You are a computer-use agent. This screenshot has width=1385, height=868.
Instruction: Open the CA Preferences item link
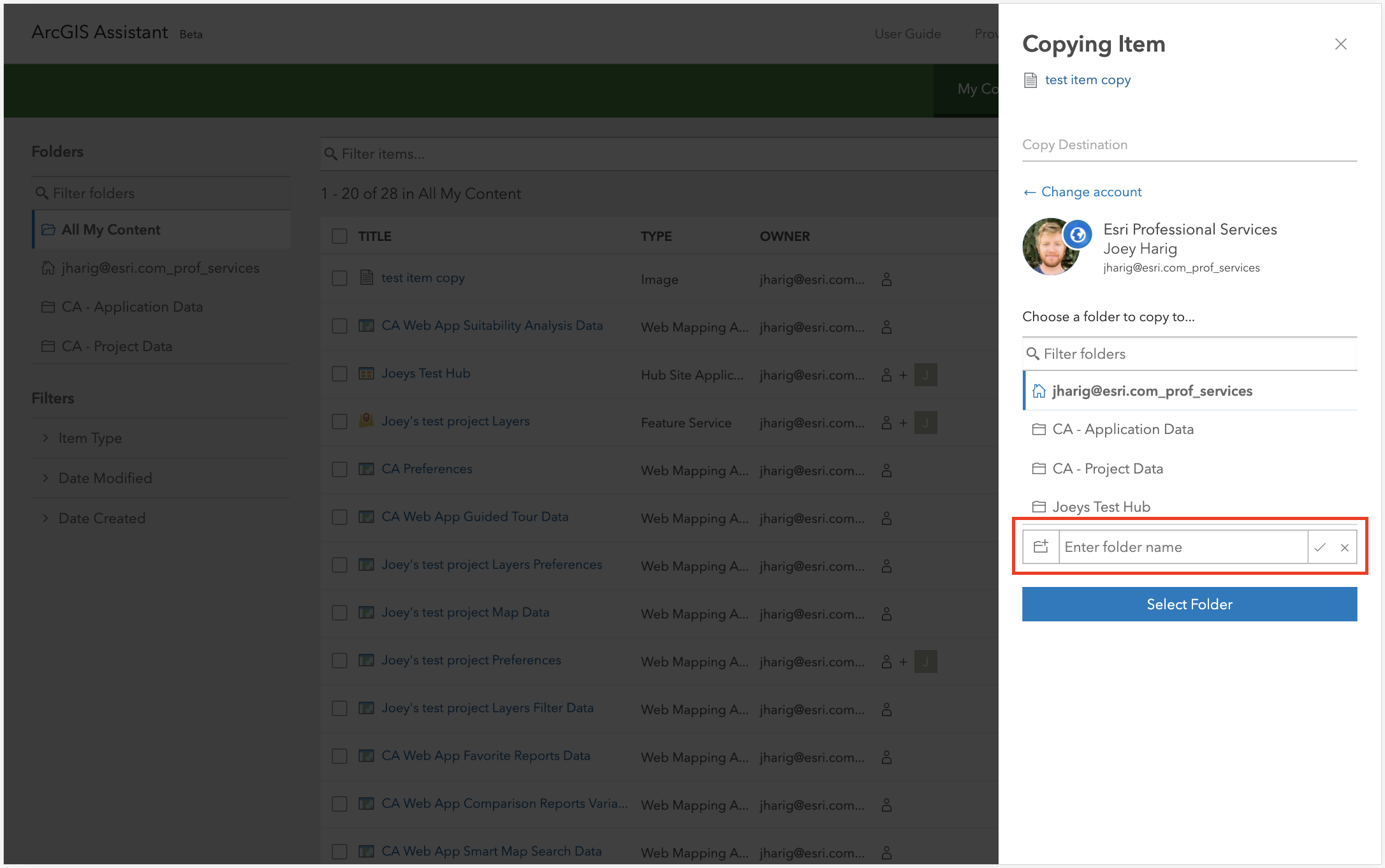427,469
